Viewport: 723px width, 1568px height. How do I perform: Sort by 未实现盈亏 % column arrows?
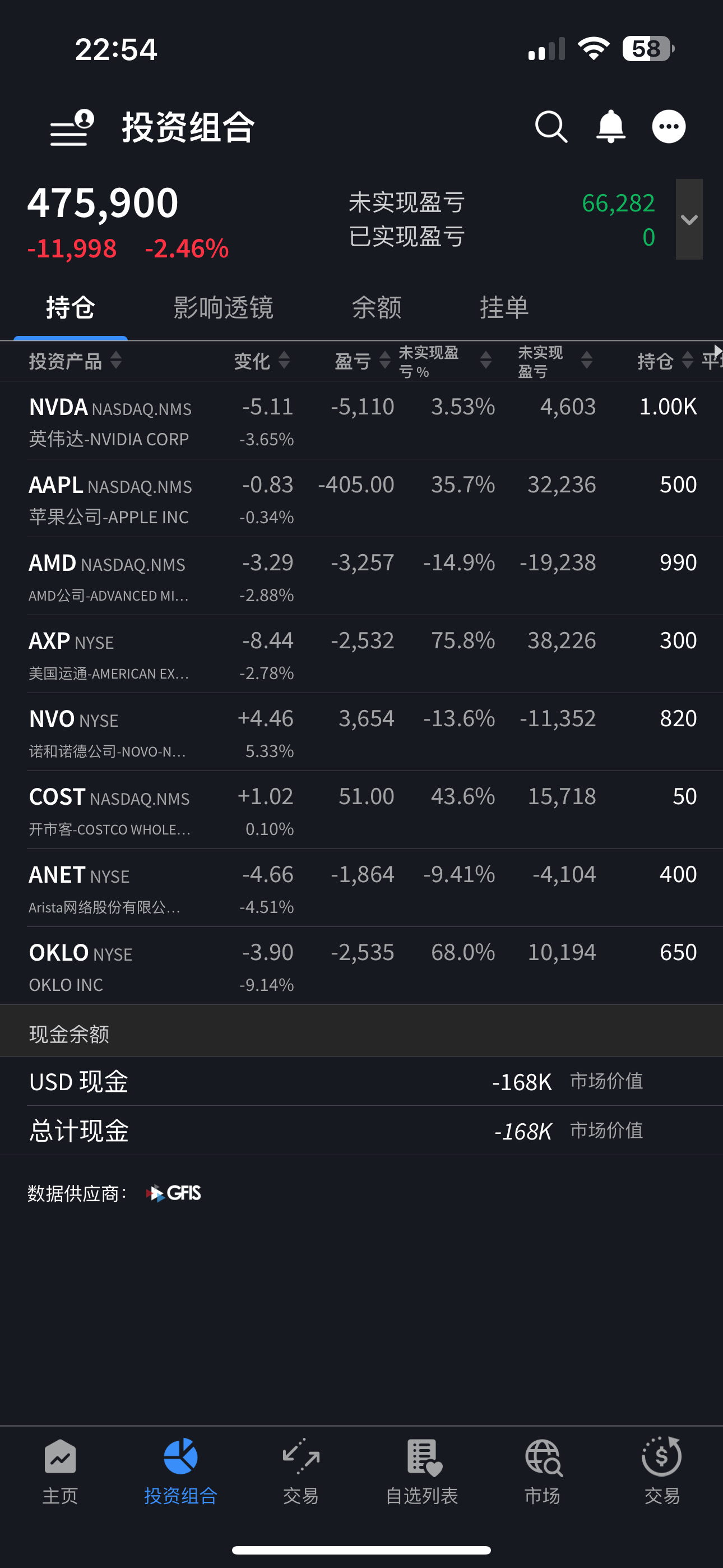point(486,361)
